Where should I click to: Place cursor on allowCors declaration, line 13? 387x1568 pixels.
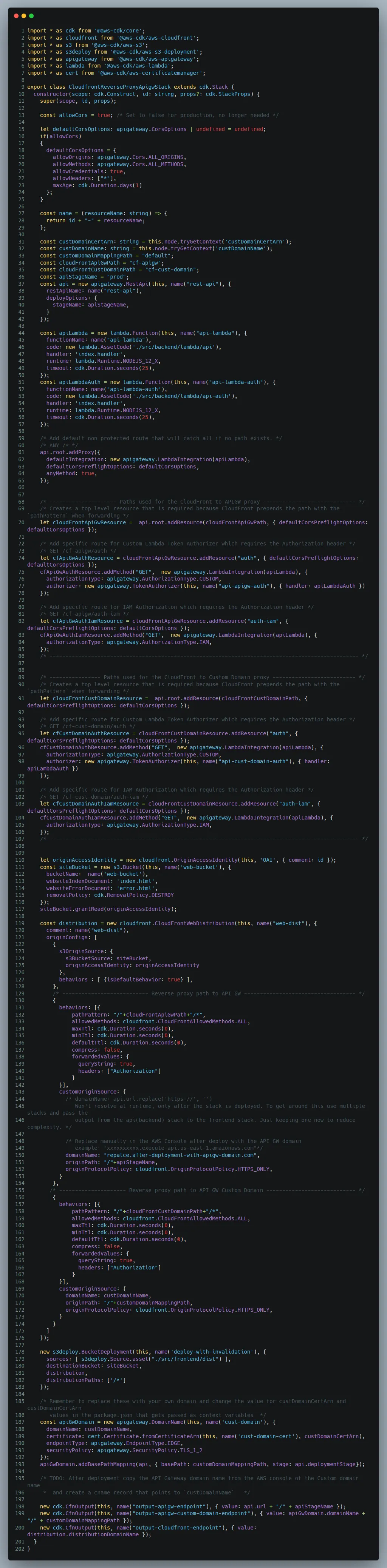[x=73, y=115]
